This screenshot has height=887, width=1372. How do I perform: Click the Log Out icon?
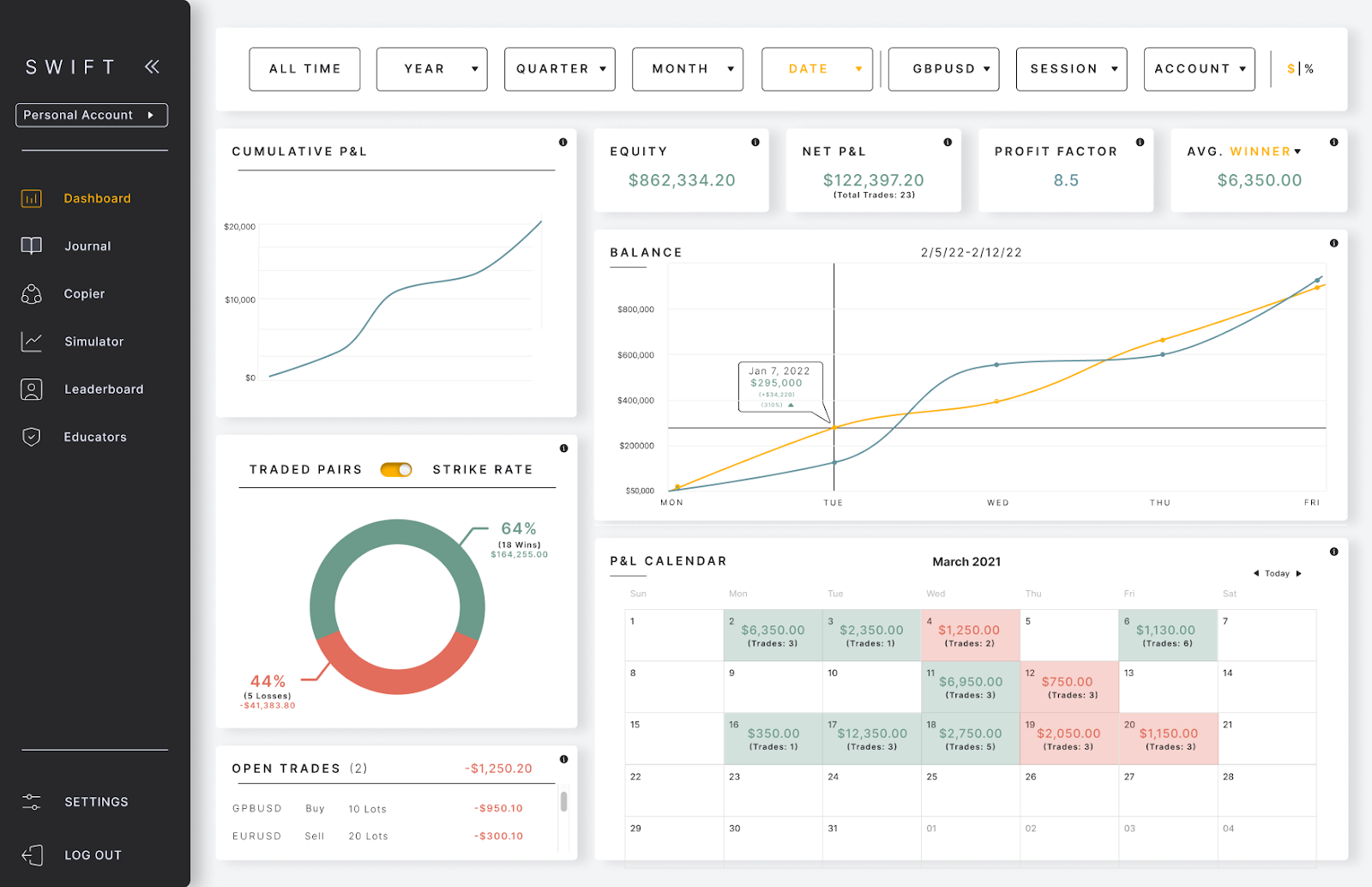(x=32, y=855)
